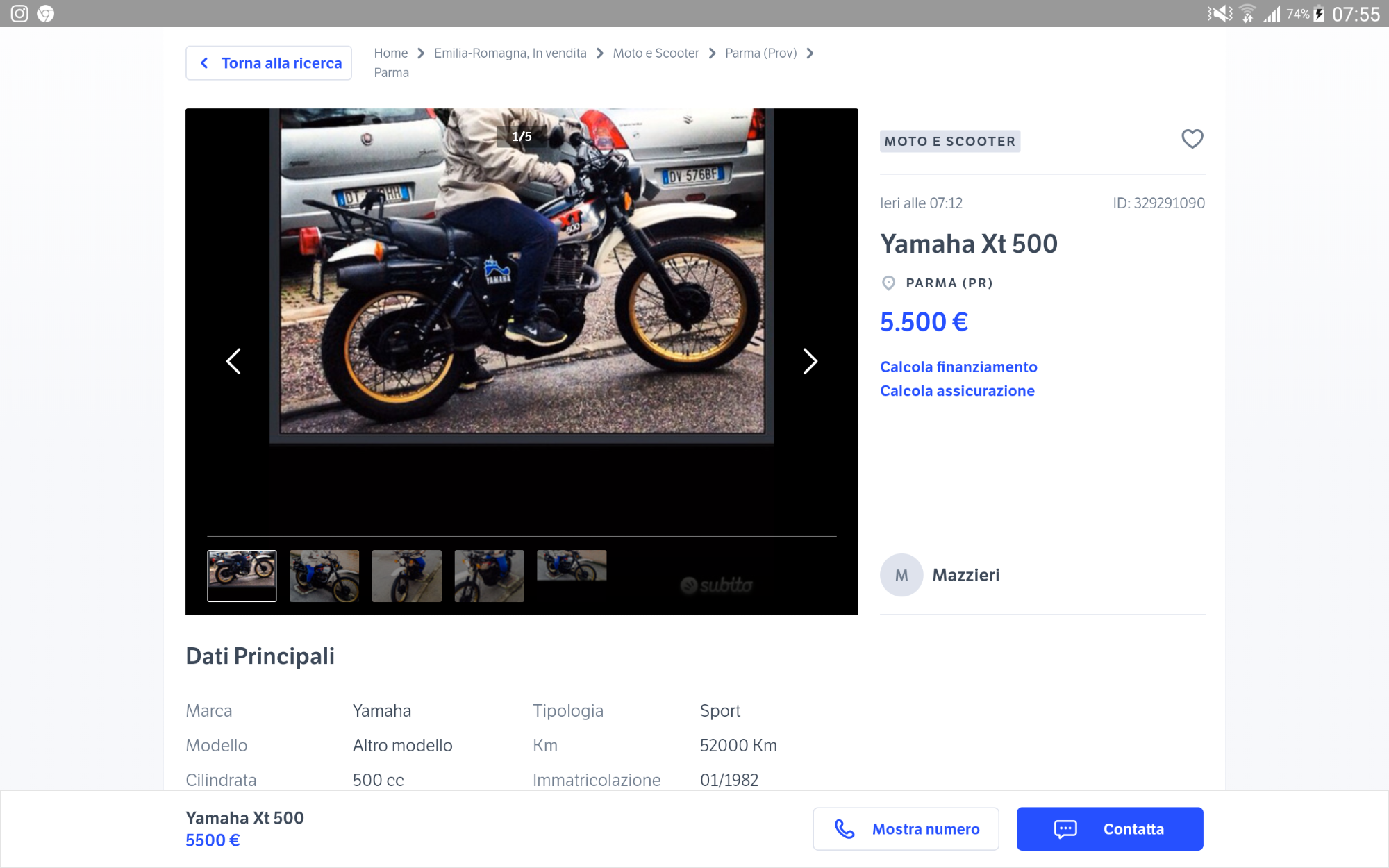Viewport: 1389px width, 868px height.
Task: Click the Instagram icon in status bar
Action: [x=19, y=14]
